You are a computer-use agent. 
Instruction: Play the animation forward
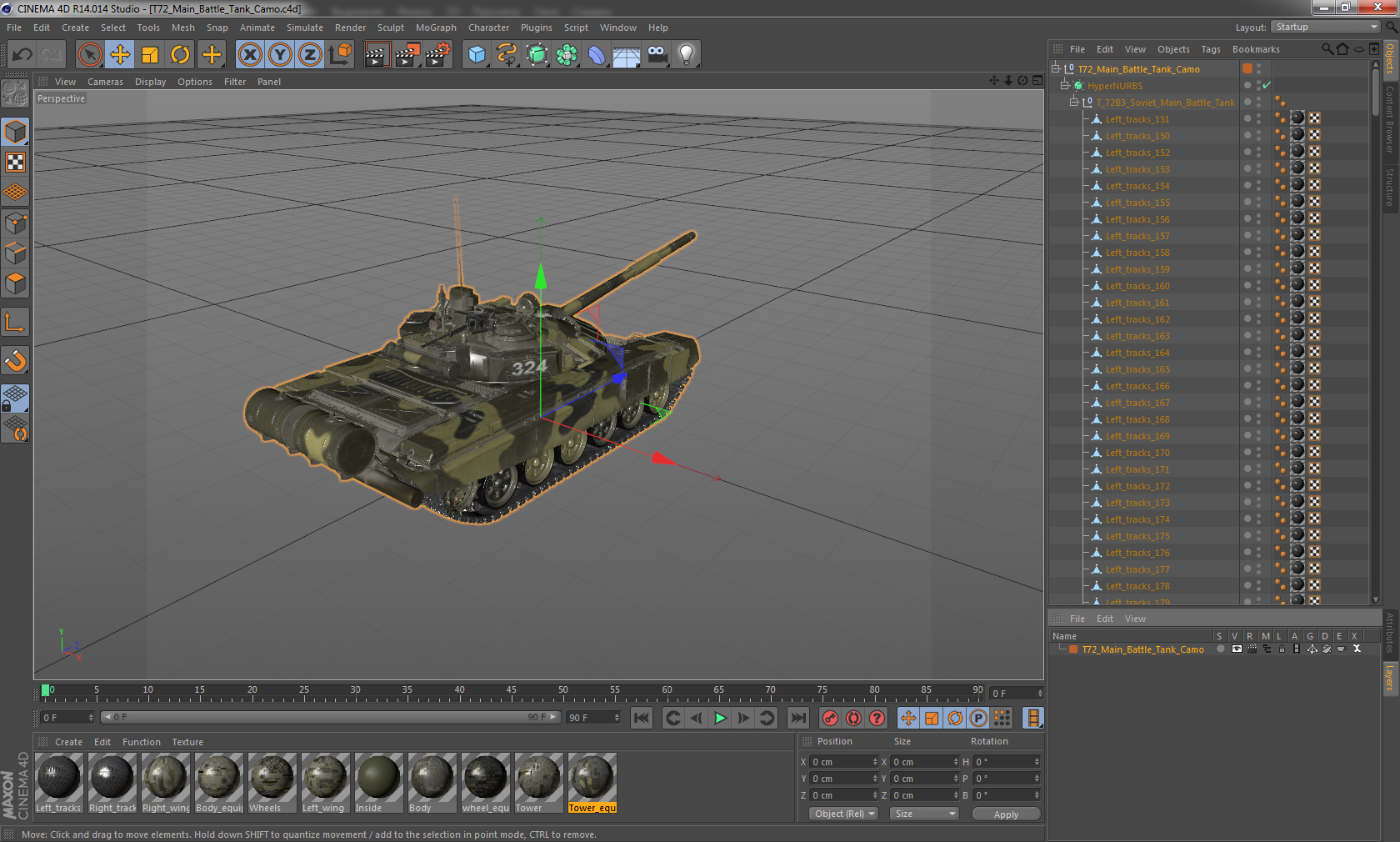pos(721,718)
